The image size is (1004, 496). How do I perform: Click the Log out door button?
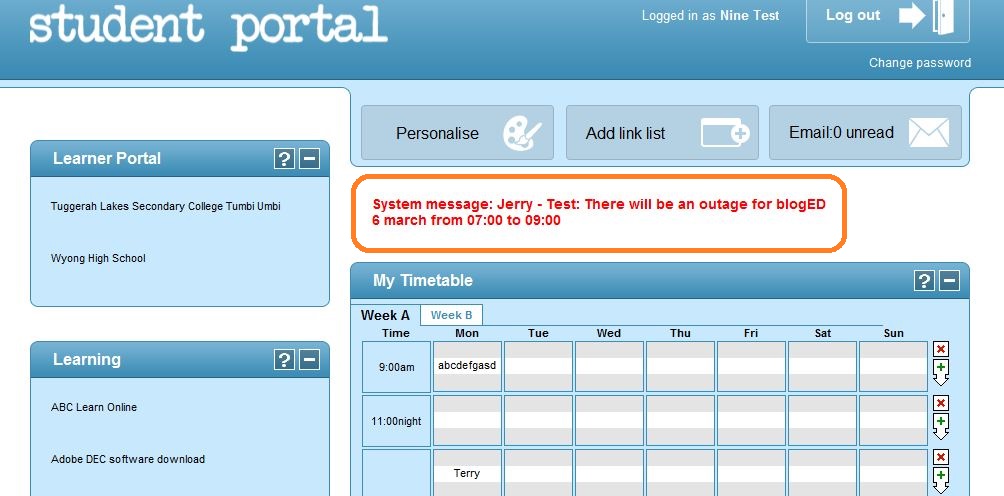point(887,17)
